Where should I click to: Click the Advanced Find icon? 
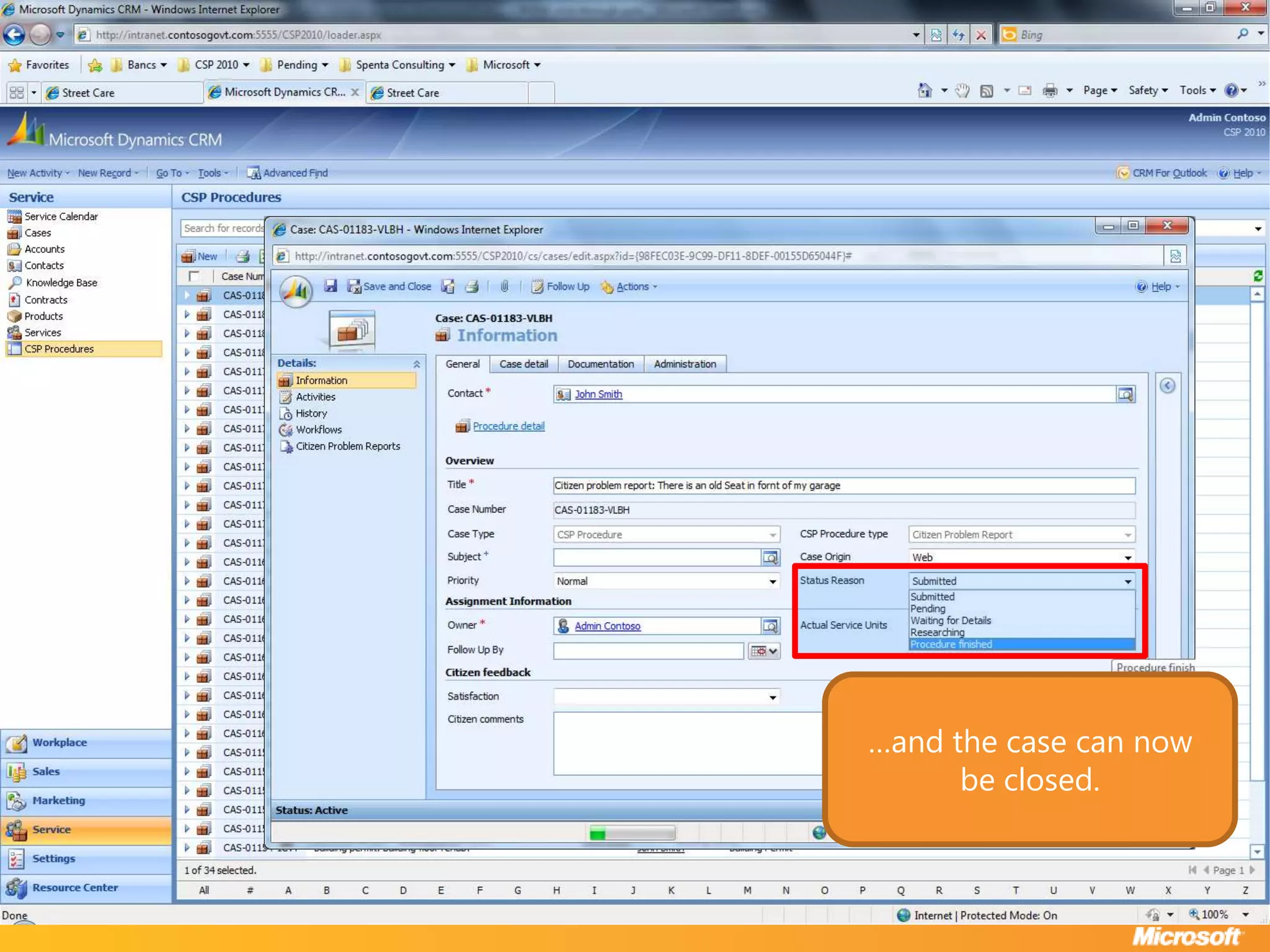[253, 173]
